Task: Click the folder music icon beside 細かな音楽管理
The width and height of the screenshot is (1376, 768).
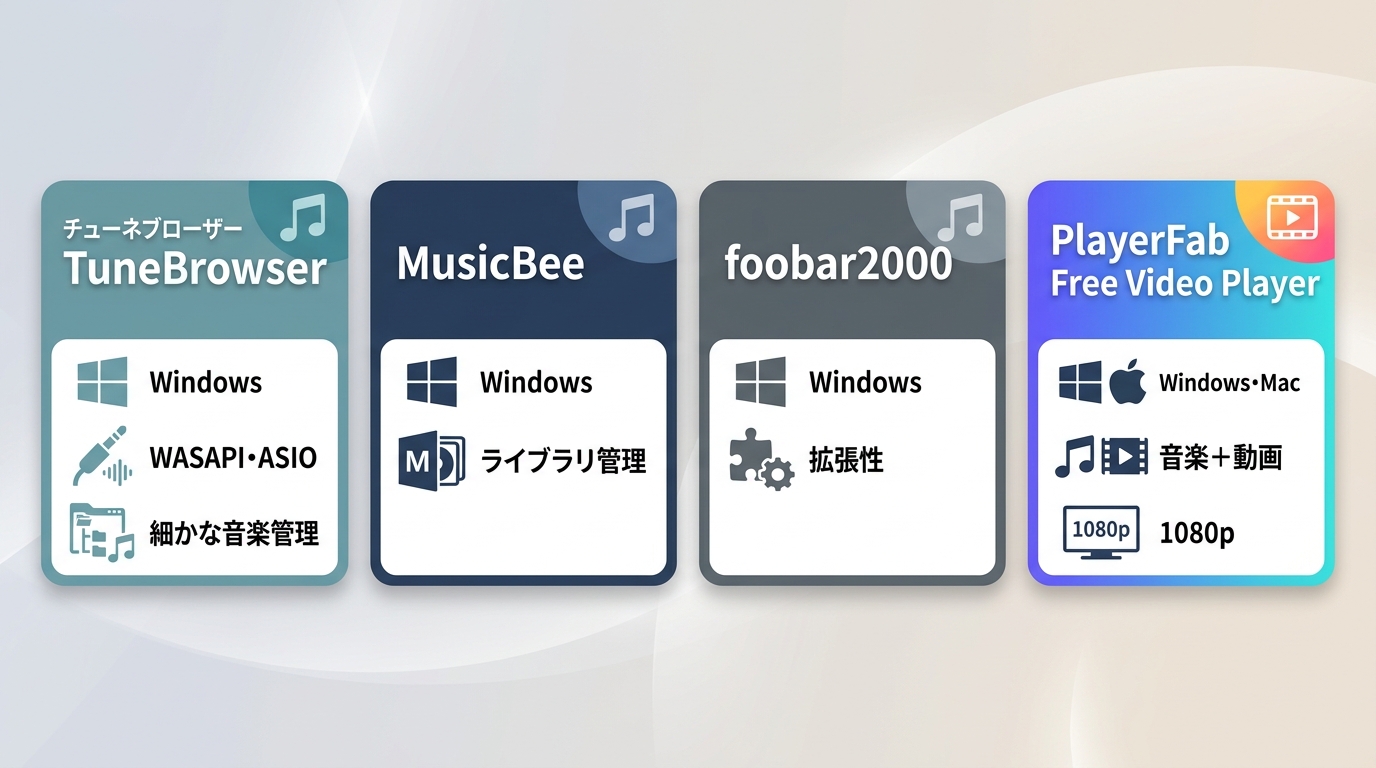Action: coord(102,533)
